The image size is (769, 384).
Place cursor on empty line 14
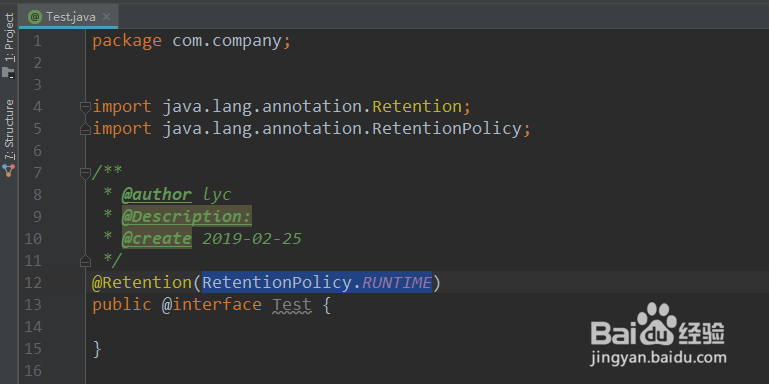coord(427,327)
